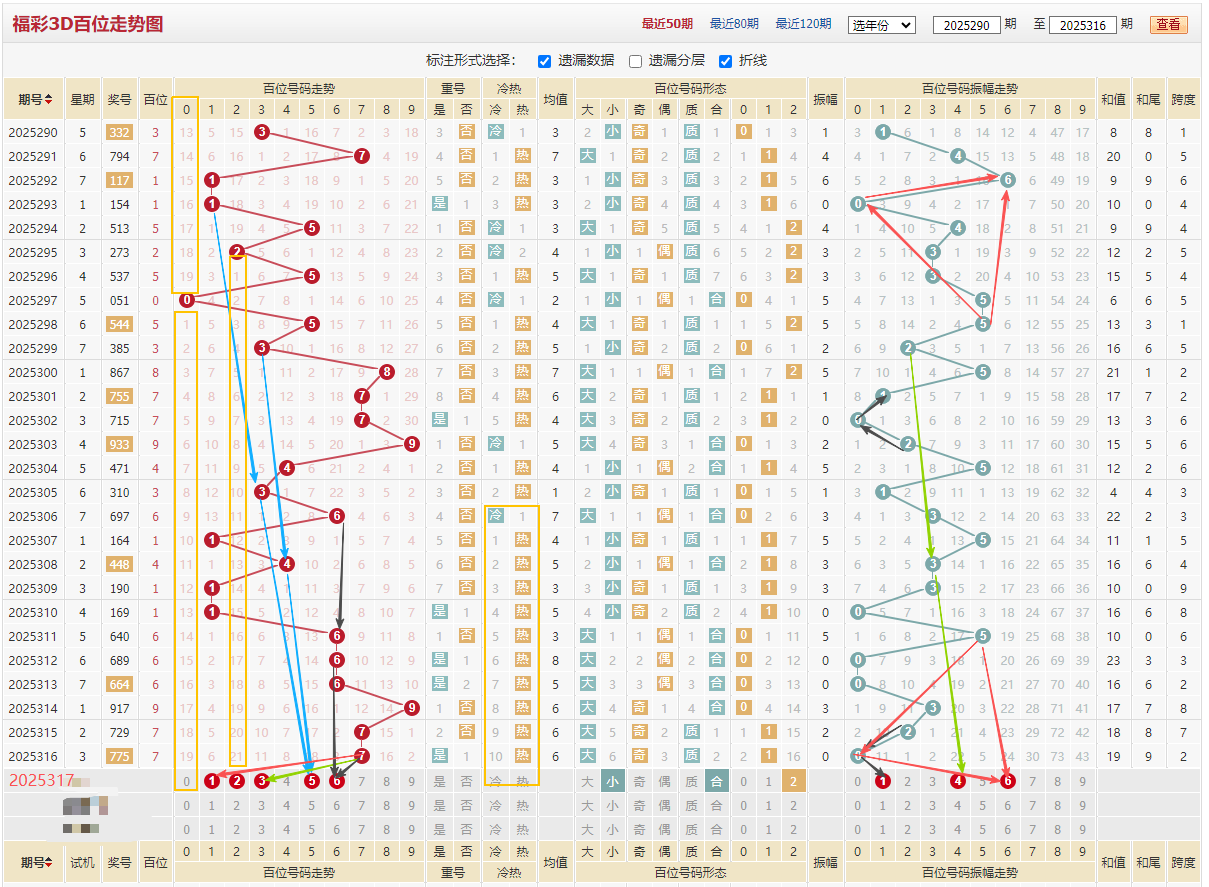Click the upcoming period label 2025317

[42, 780]
